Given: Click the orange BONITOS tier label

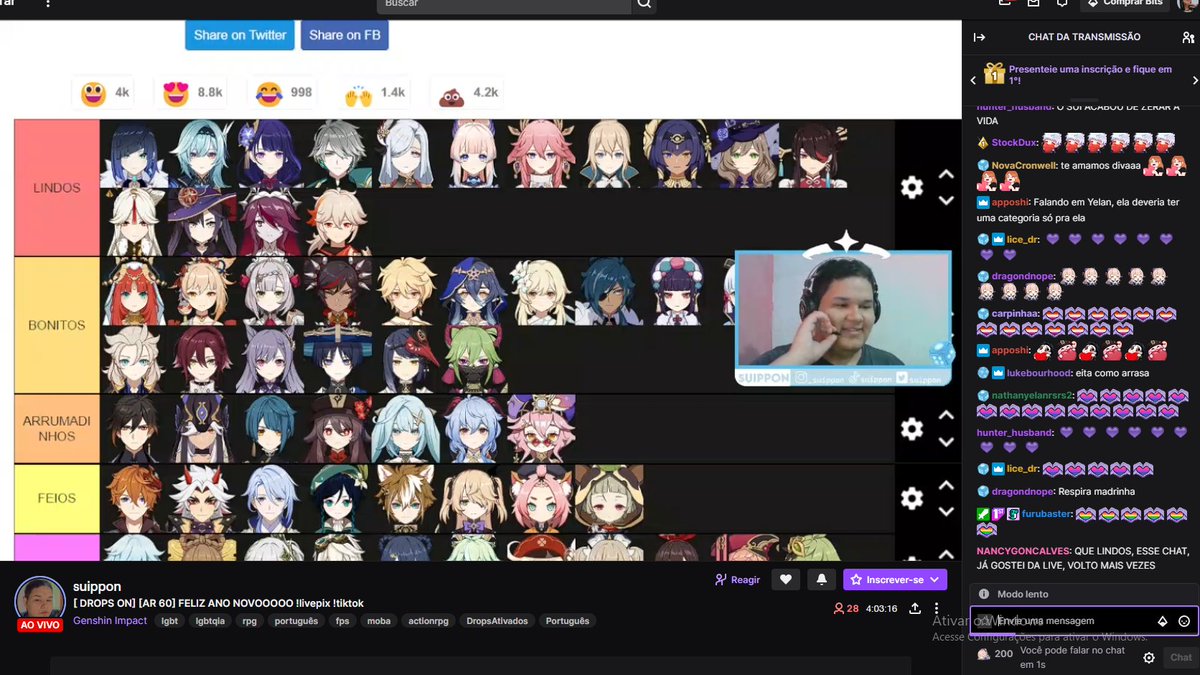Looking at the screenshot, I should 57,325.
